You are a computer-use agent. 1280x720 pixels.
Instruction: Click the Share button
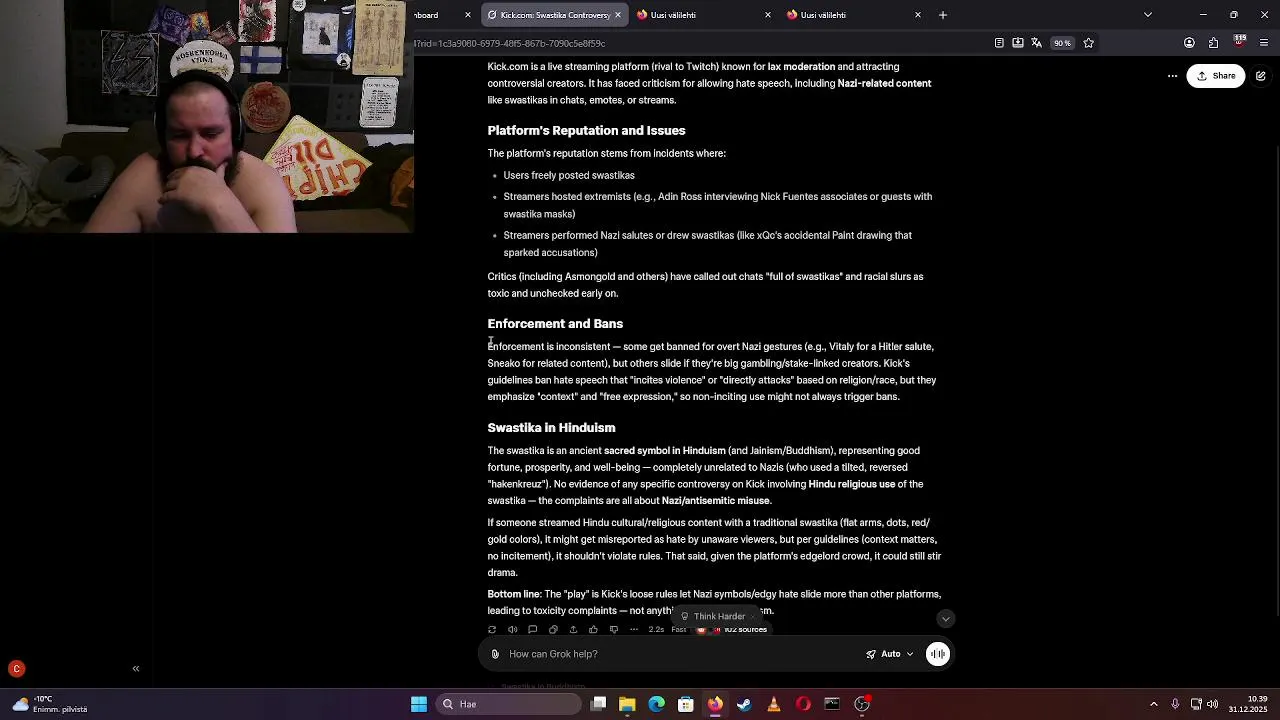click(x=1215, y=76)
